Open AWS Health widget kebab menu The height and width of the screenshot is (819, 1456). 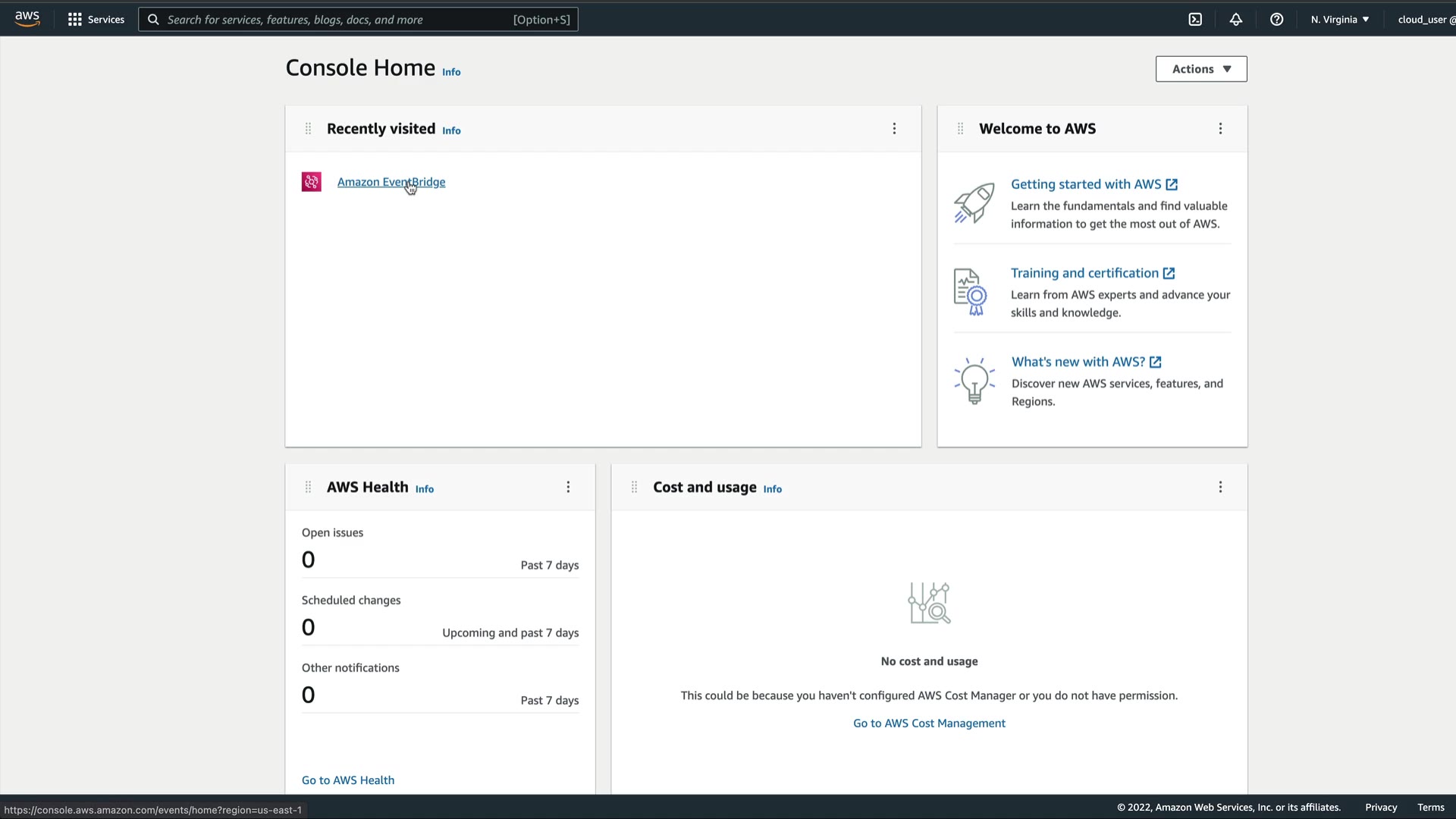(568, 488)
